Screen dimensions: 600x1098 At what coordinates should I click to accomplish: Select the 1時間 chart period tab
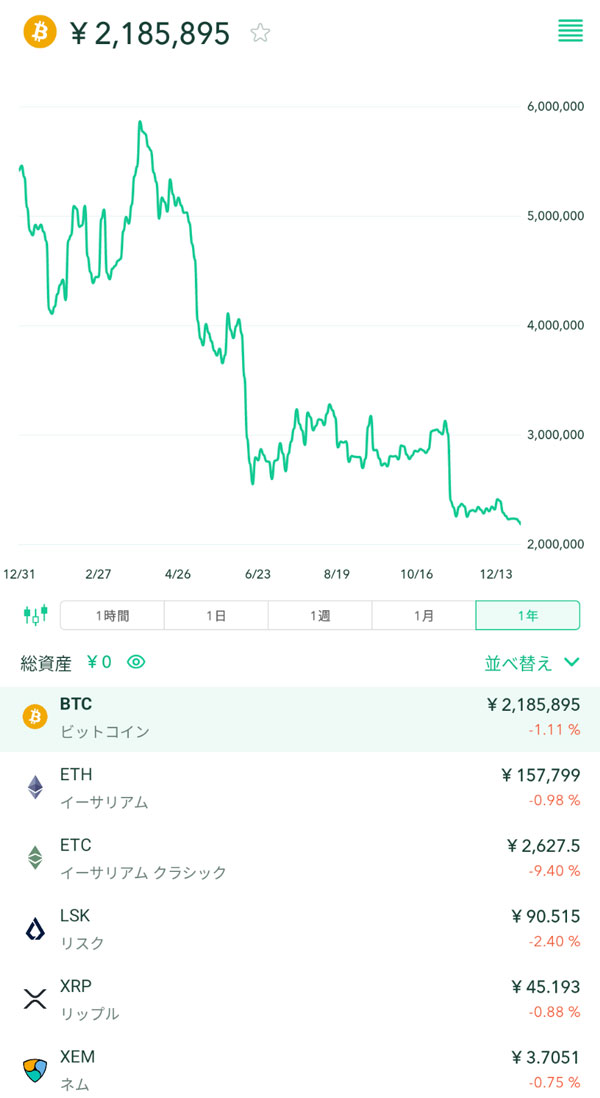[112, 615]
